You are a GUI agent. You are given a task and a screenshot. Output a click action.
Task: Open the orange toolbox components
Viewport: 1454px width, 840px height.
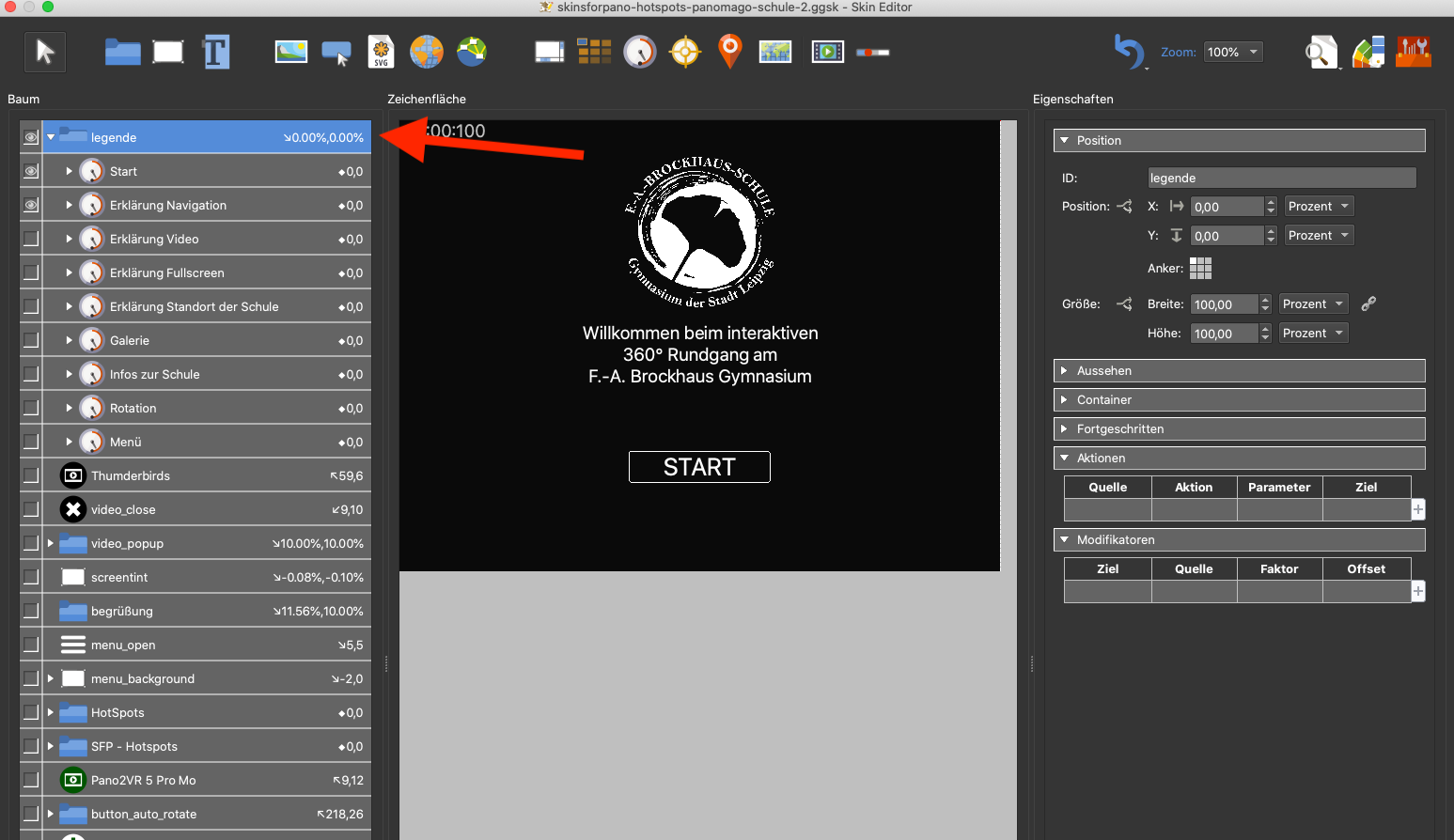pyautogui.click(x=1414, y=51)
